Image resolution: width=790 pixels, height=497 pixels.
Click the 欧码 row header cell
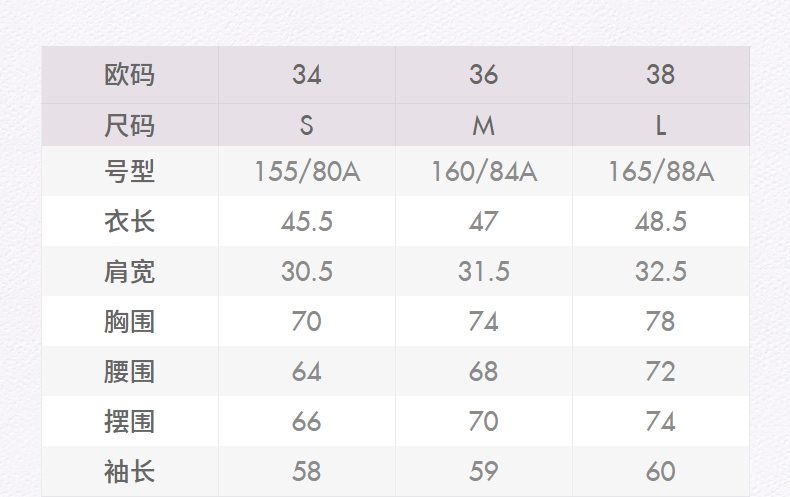(x=130, y=75)
